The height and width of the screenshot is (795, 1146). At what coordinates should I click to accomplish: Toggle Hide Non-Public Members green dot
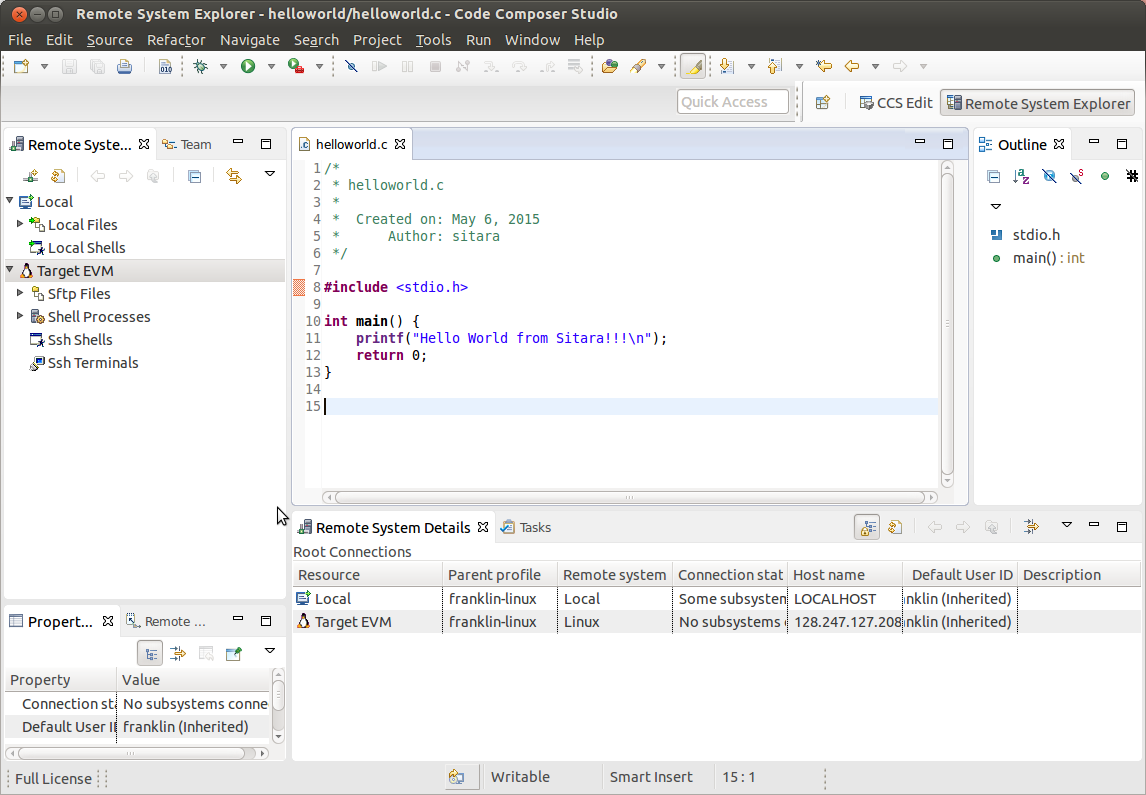point(1105,176)
